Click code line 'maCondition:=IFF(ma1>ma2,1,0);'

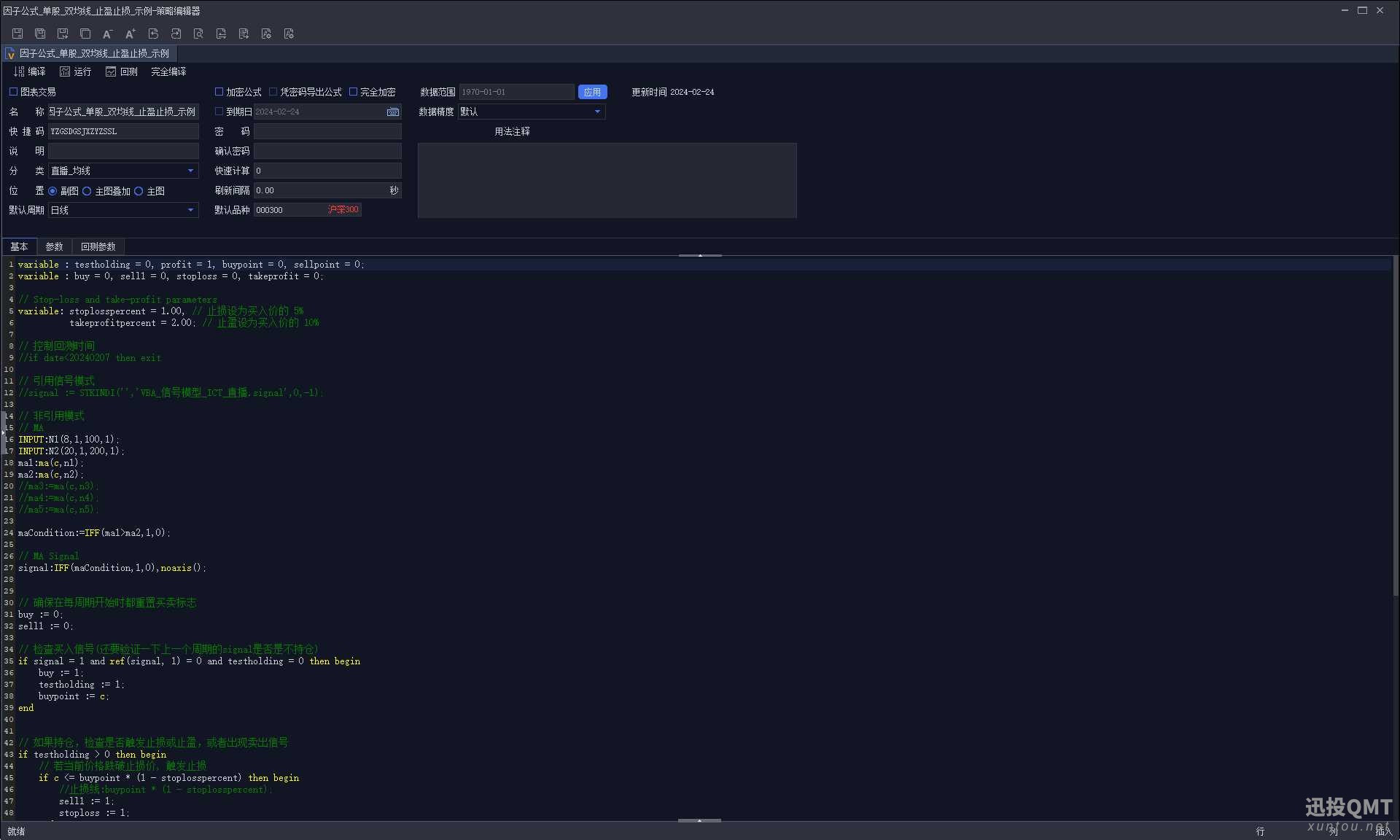[x=94, y=533]
